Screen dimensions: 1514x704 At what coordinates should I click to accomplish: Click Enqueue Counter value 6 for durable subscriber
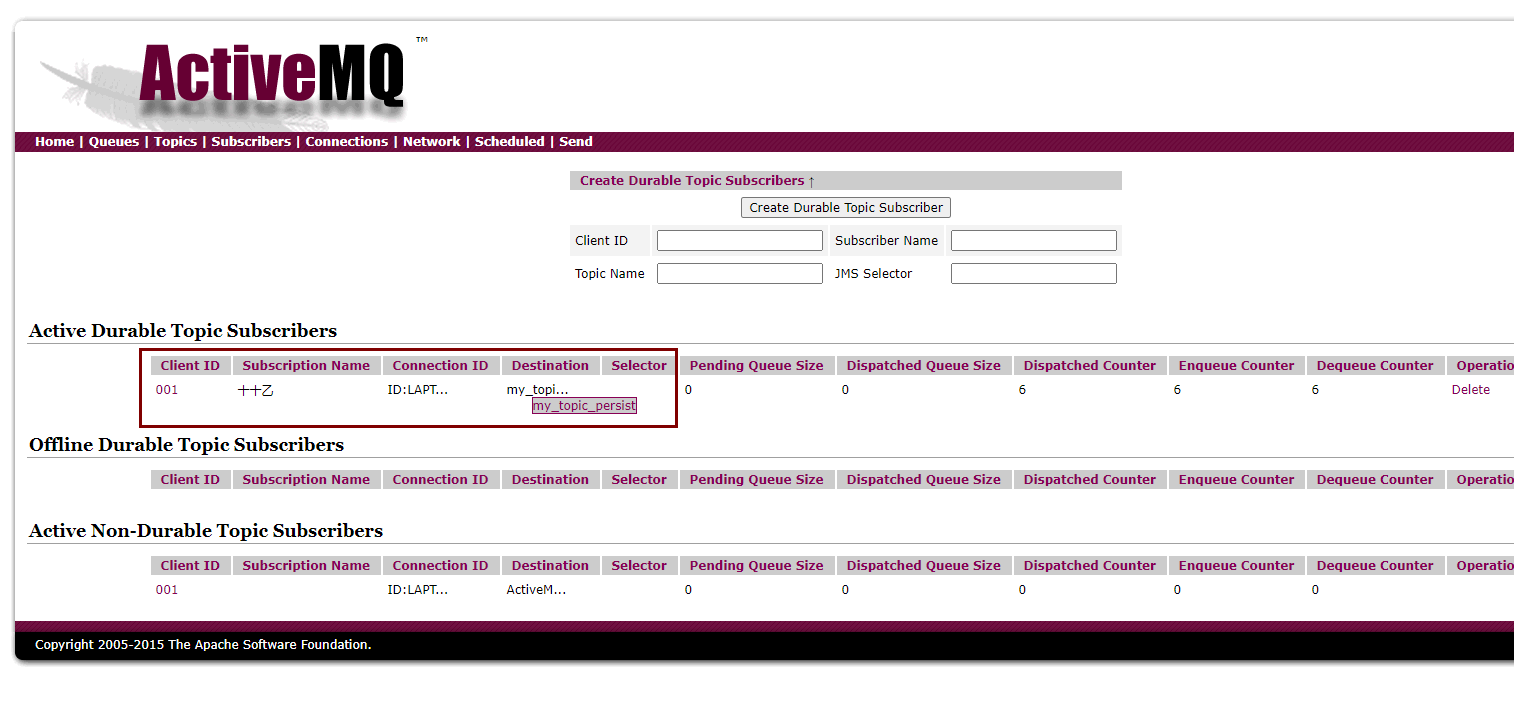[1177, 390]
